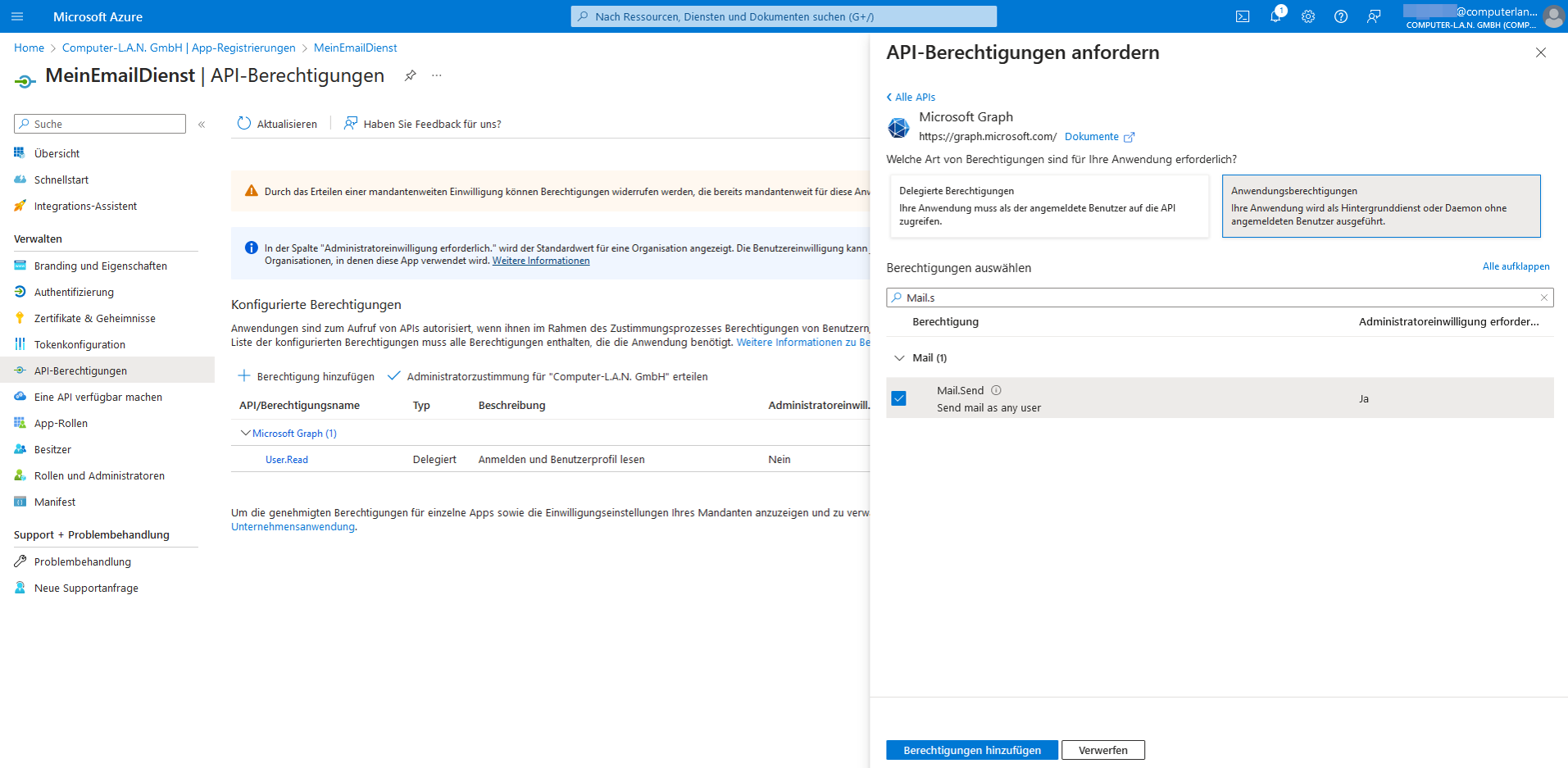Open Eine API verfügbar machen
The image size is (1568, 768).
click(x=98, y=397)
